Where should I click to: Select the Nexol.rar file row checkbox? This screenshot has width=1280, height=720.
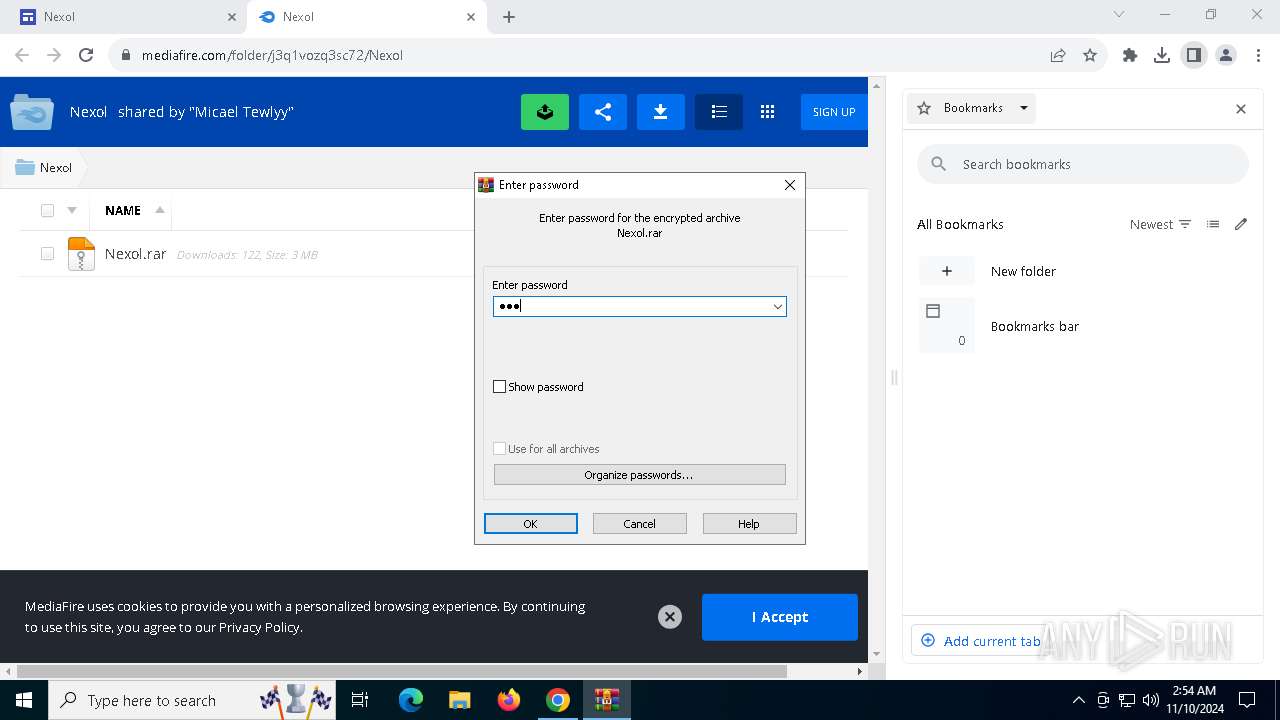[47, 254]
